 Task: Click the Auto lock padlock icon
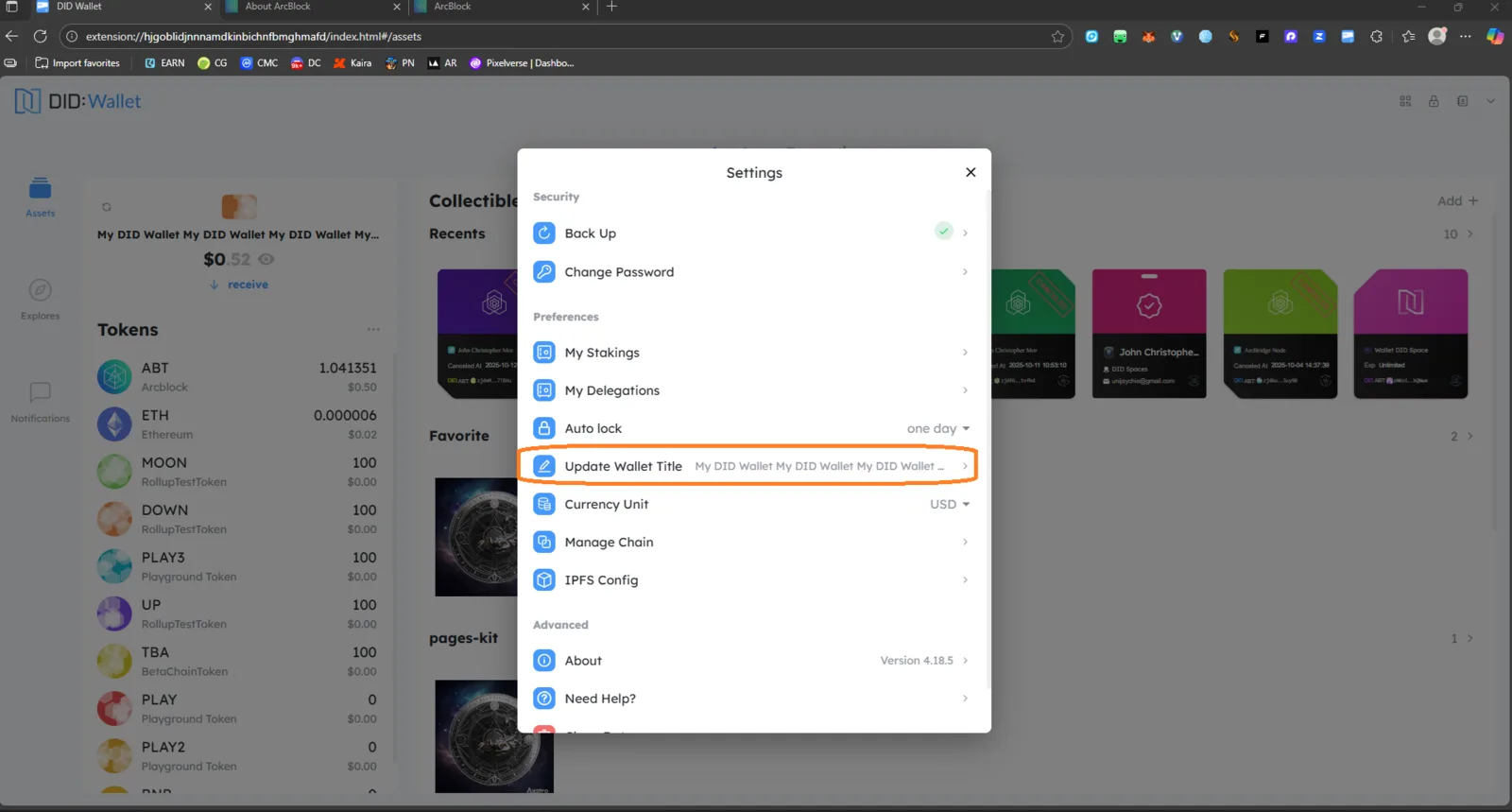tap(544, 428)
